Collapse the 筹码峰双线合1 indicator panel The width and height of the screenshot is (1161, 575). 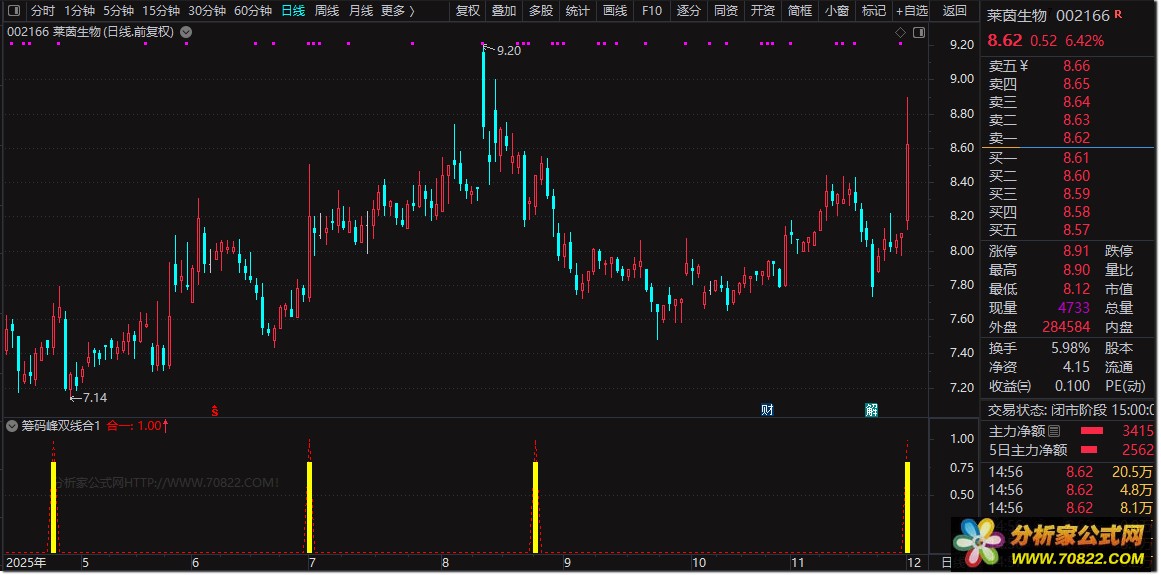coord(12,426)
